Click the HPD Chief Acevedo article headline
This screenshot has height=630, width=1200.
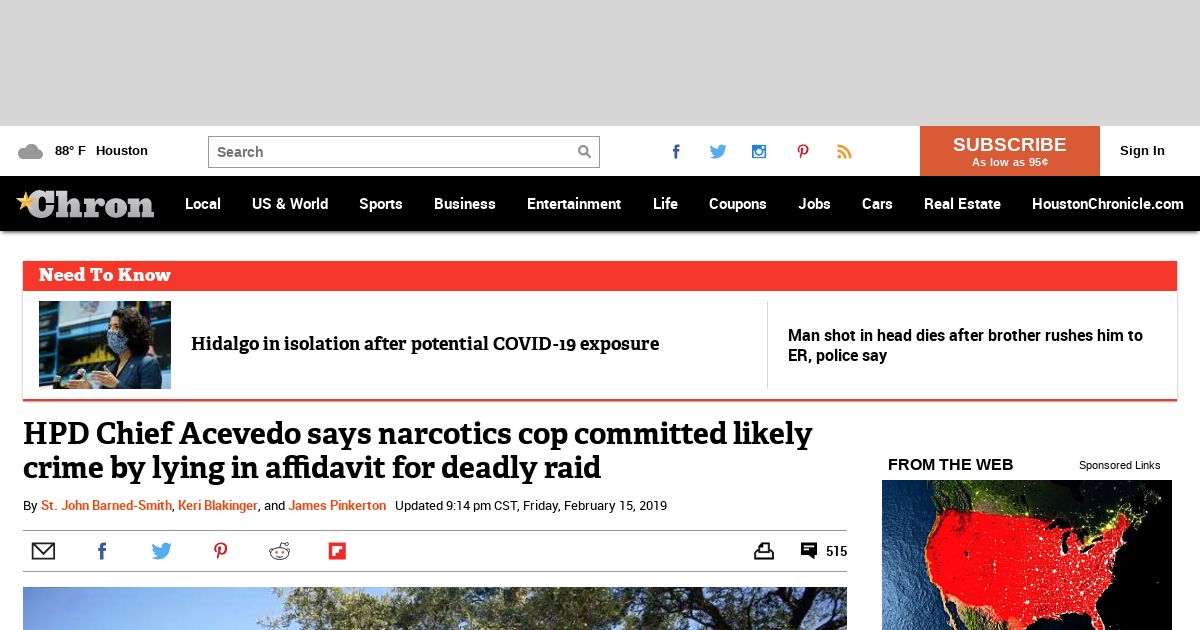pos(418,450)
